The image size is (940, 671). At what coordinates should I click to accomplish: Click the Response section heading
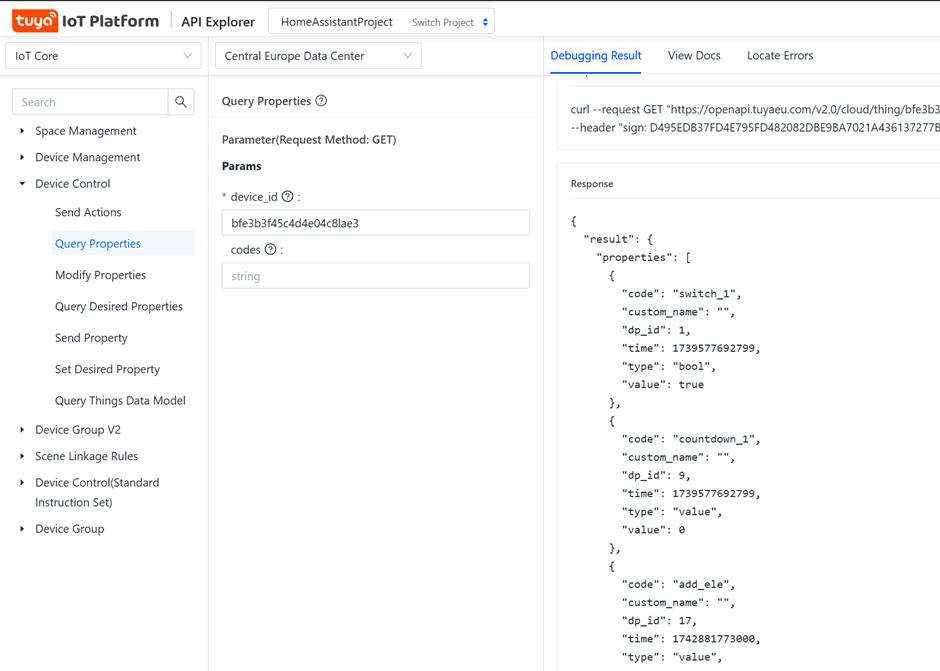point(592,183)
